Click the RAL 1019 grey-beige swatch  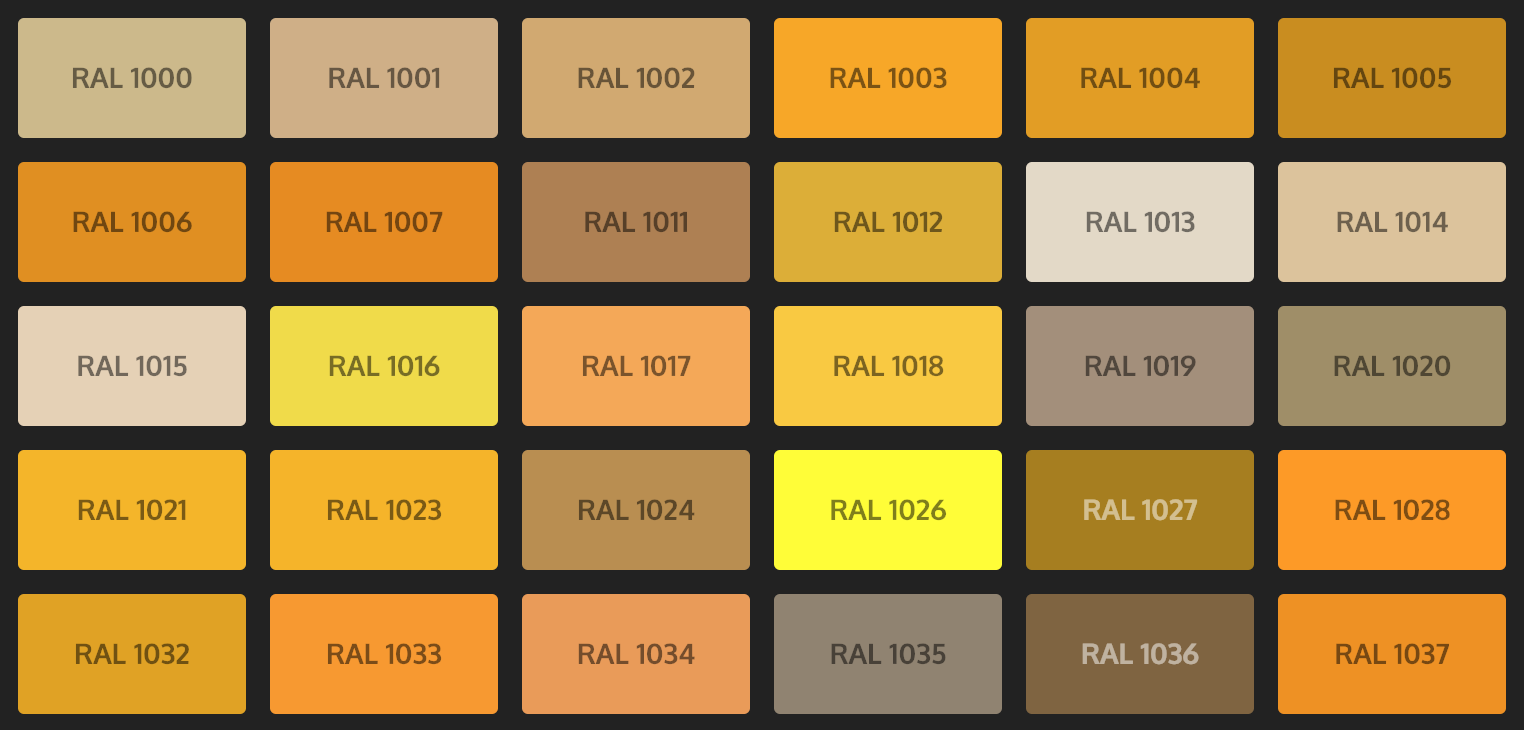pyautogui.click(x=1140, y=366)
